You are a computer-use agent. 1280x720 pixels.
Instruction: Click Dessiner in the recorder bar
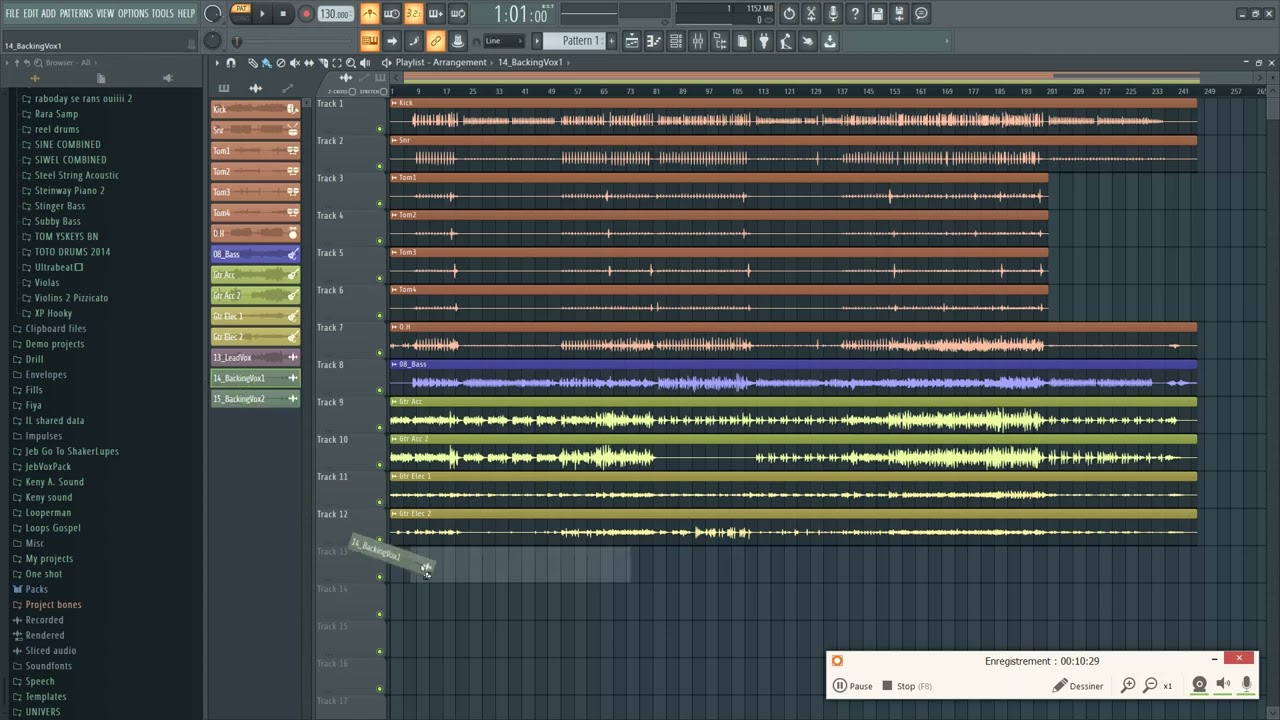(1078, 686)
